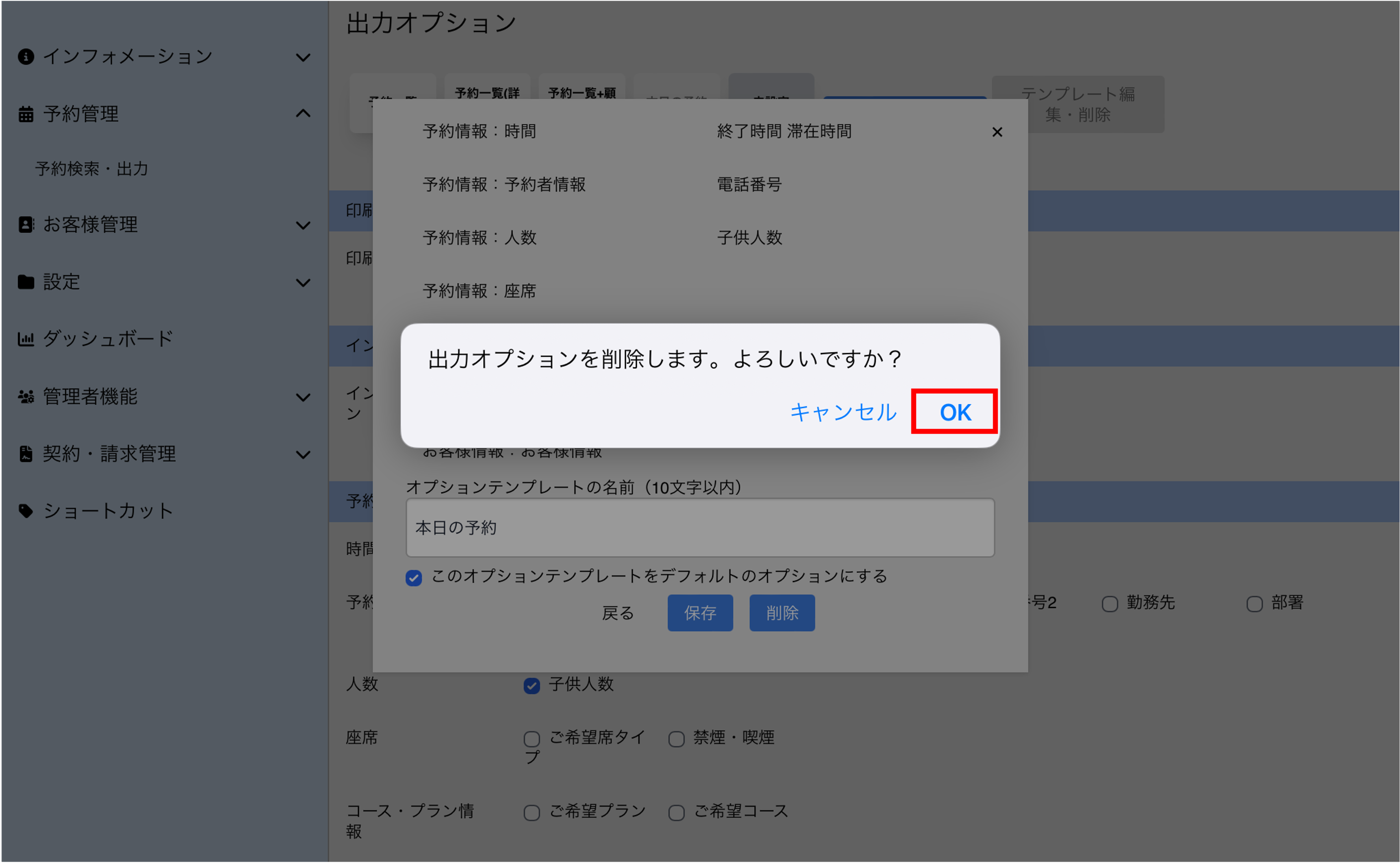Click the 設定 folder icon
The width and height of the screenshot is (1400, 863).
tap(26, 282)
